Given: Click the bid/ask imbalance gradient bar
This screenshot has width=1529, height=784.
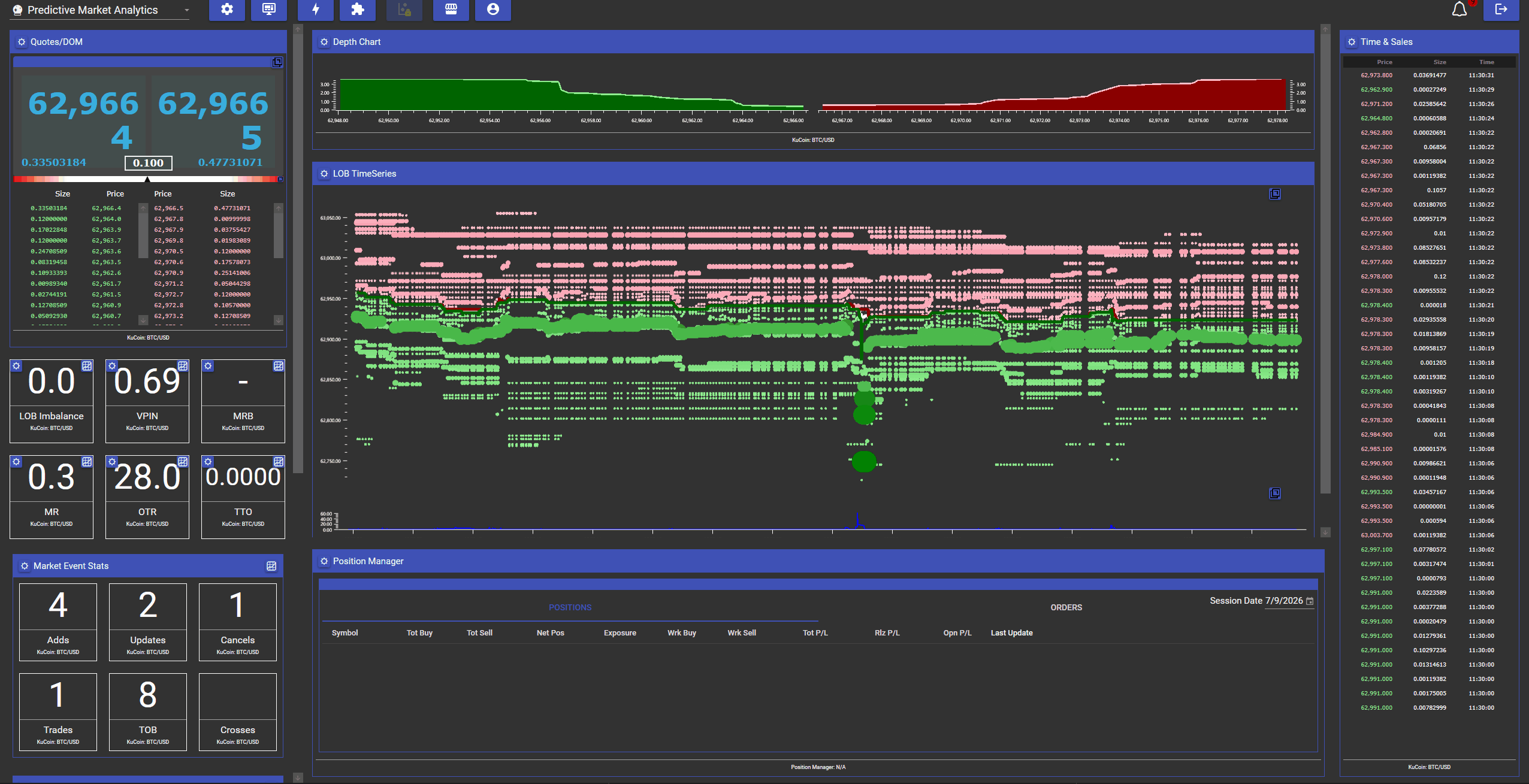Looking at the screenshot, I should [x=148, y=178].
